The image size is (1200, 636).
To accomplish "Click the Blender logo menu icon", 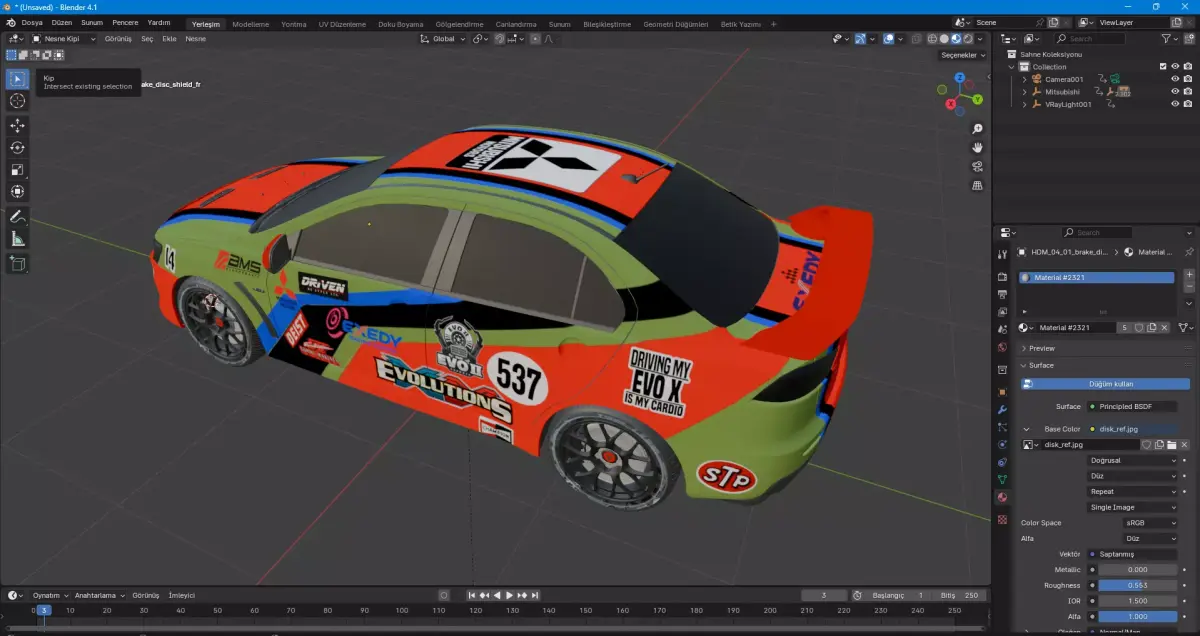I will pyautogui.click(x=10, y=22).
